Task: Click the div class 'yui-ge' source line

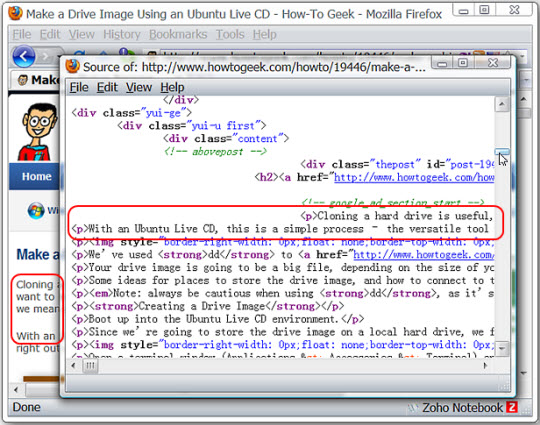Action: pyautogui.click(x=131, y=113)
